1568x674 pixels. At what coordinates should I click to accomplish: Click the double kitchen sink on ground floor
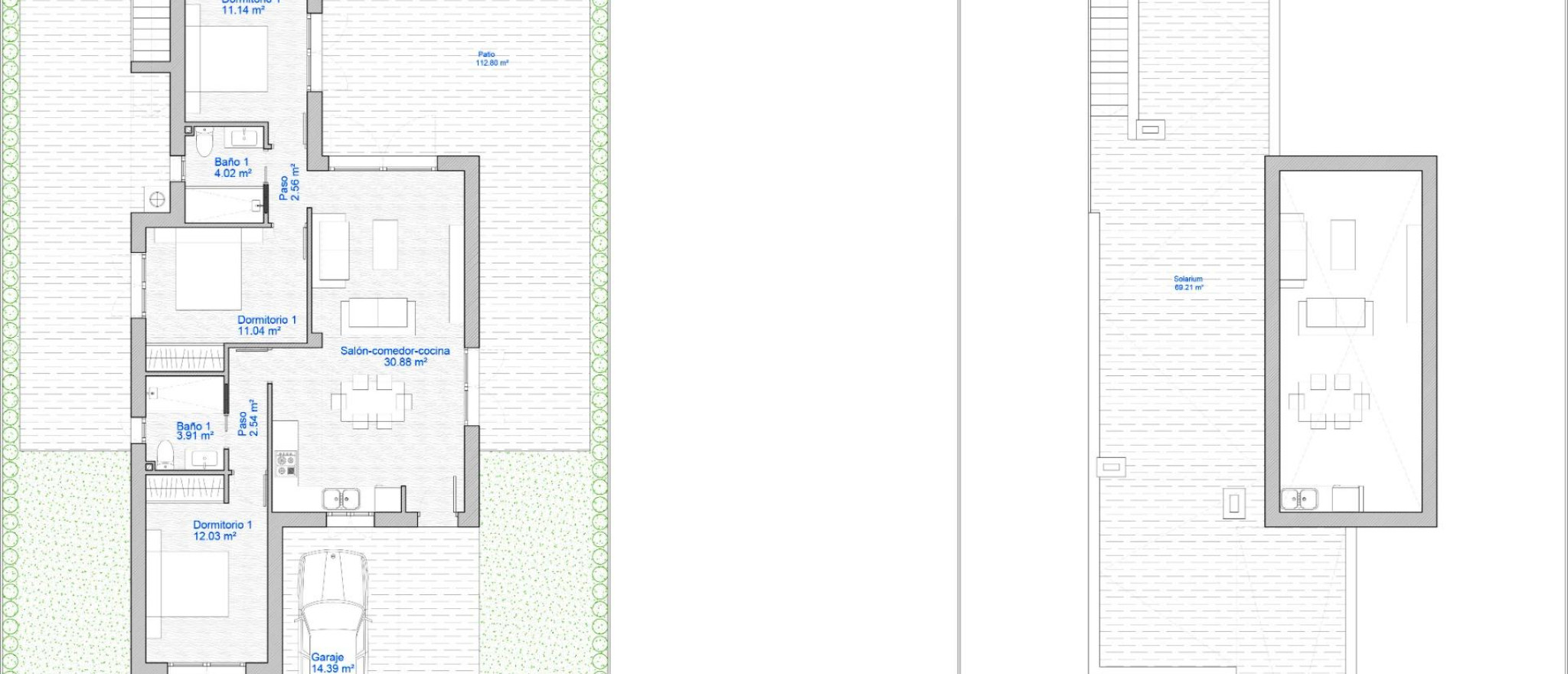(x=341, y=499)
